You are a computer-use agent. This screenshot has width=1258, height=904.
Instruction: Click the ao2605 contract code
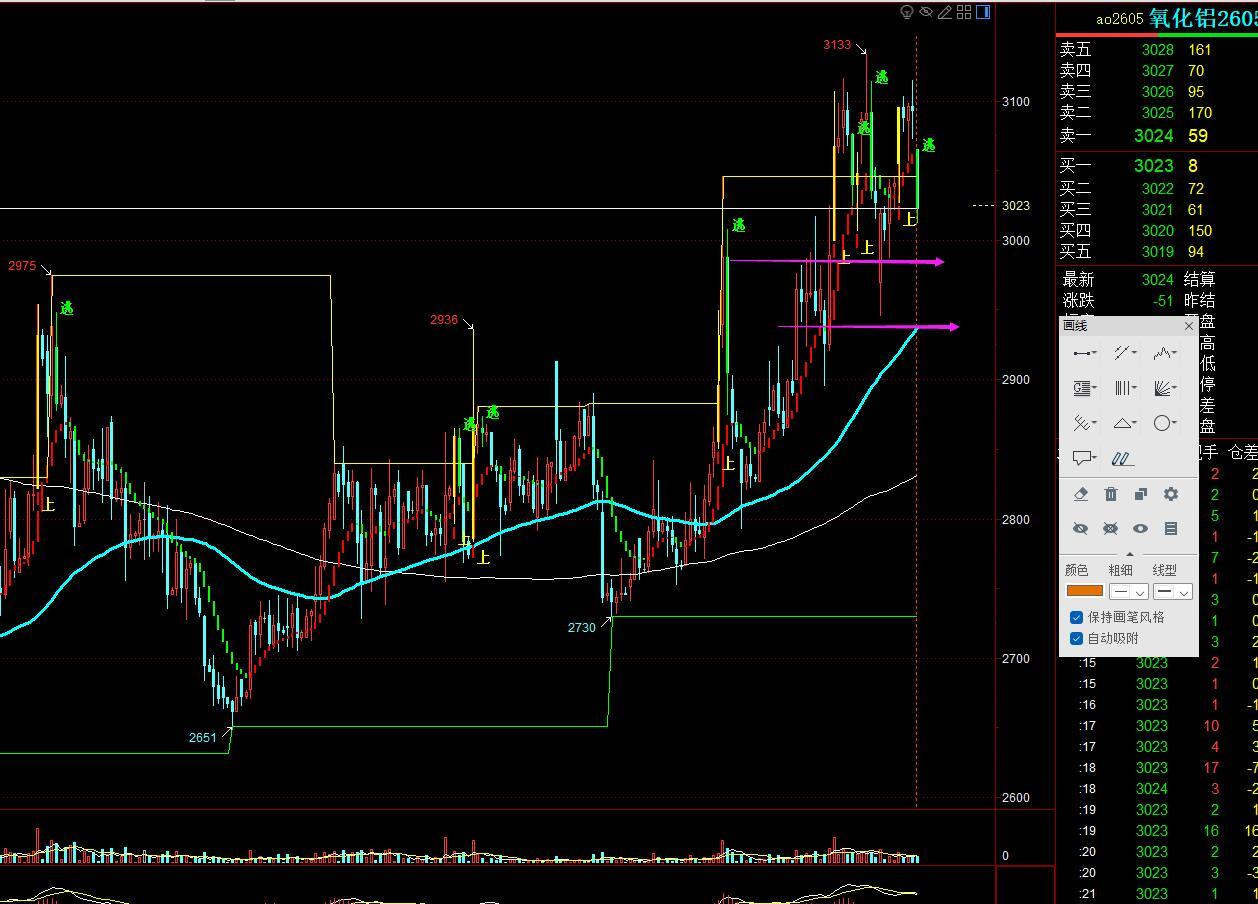click(x=1119, y=19)
